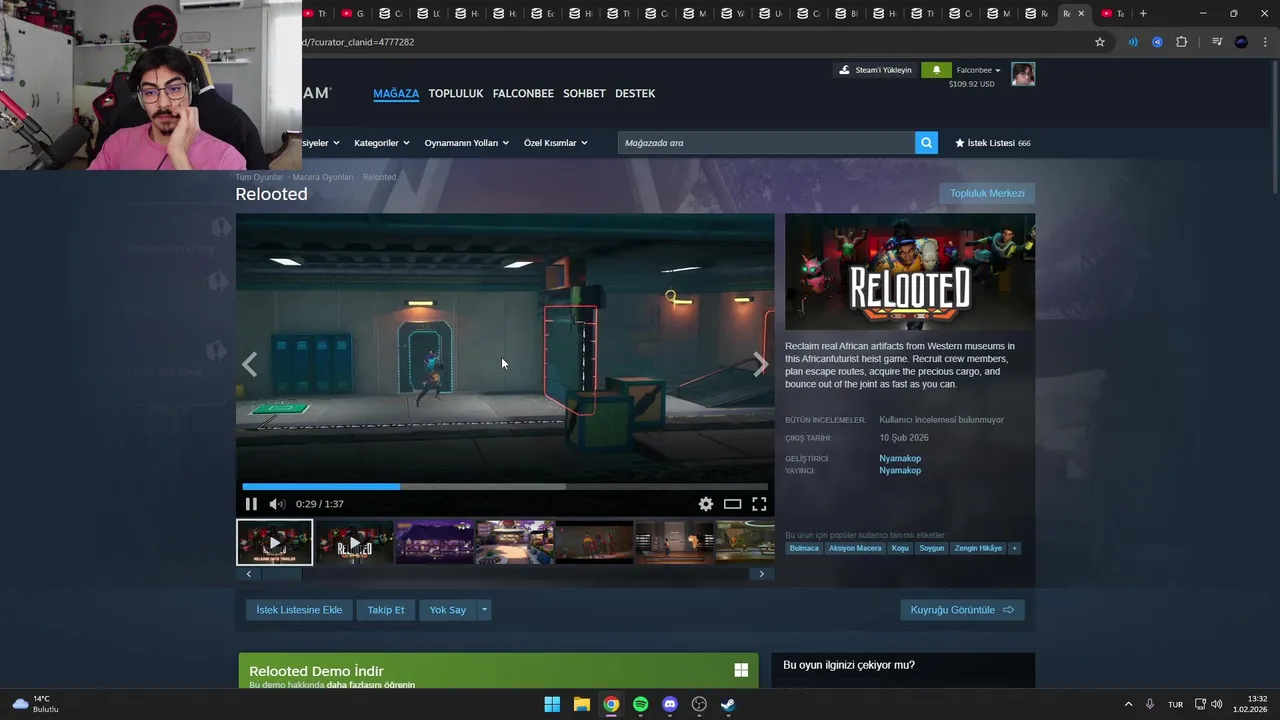The height and width of the screenshot is (720, 1280).
Task: Open the MAĞAZA menu
Action: tap(396, 93)
